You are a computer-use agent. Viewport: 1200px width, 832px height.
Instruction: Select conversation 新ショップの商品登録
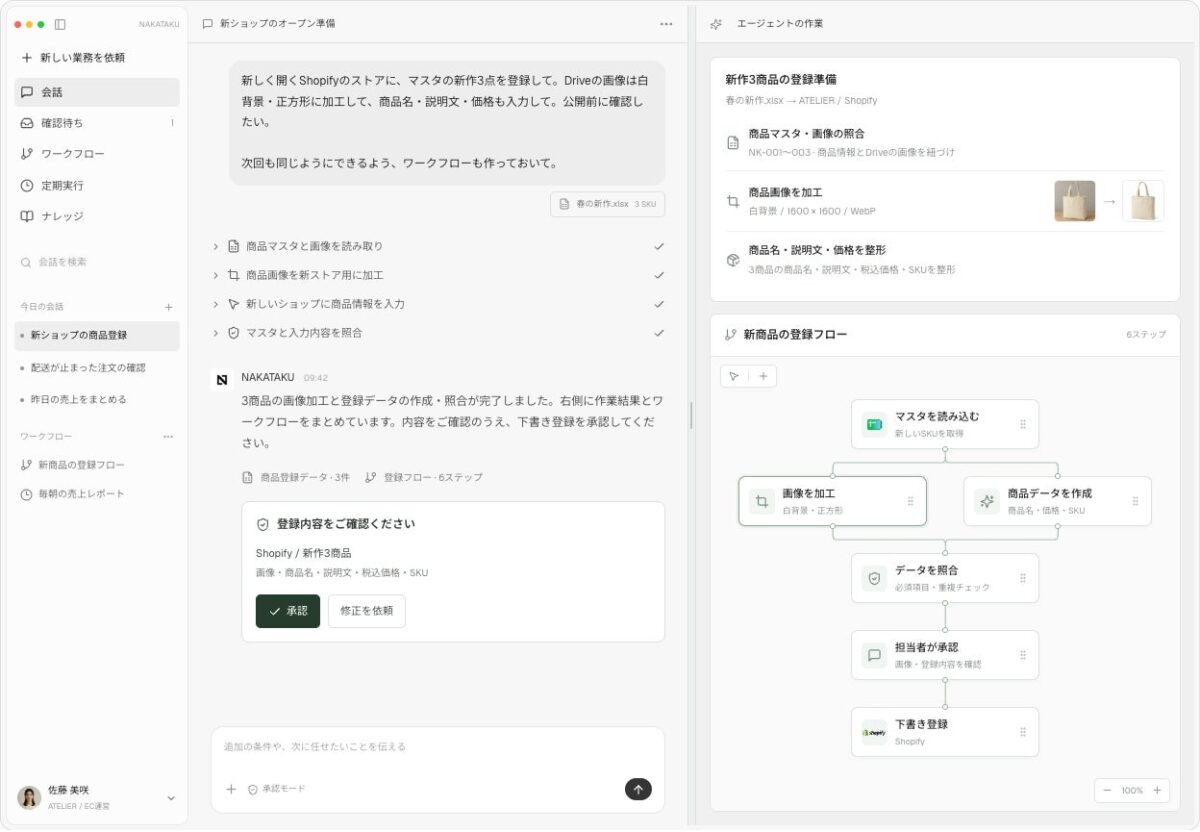point(97,336)
